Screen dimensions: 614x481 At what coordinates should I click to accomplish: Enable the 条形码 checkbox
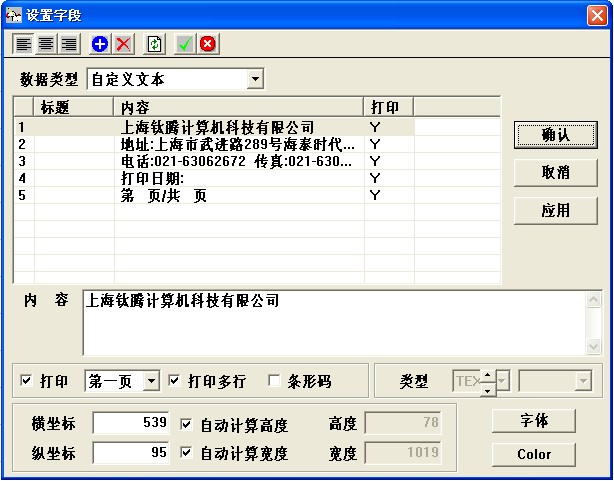274,381
